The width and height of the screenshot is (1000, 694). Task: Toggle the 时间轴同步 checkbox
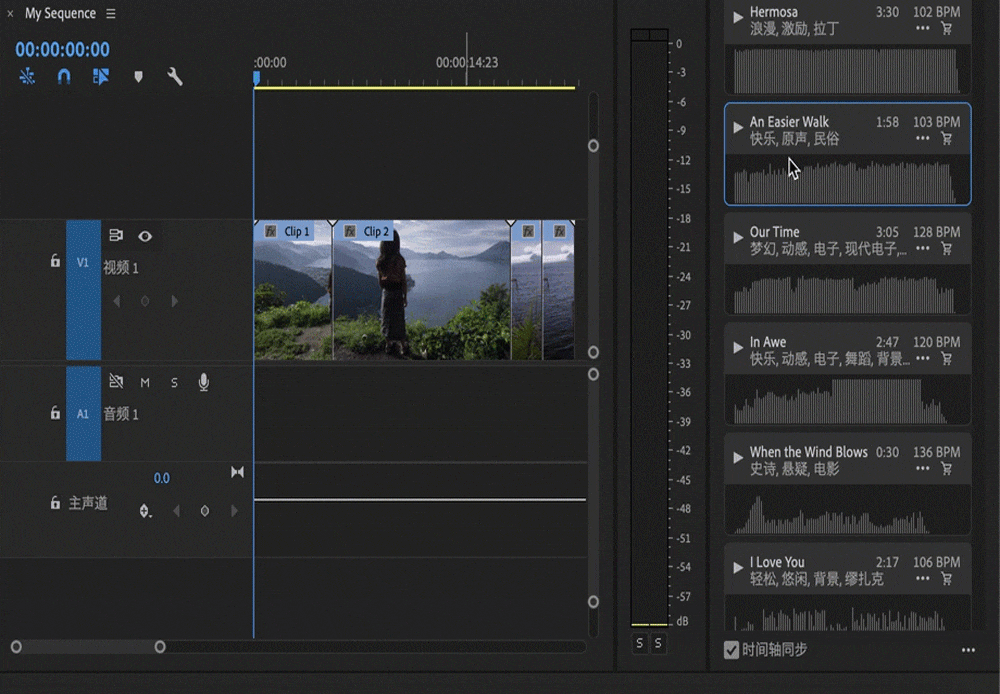[731, 650]
